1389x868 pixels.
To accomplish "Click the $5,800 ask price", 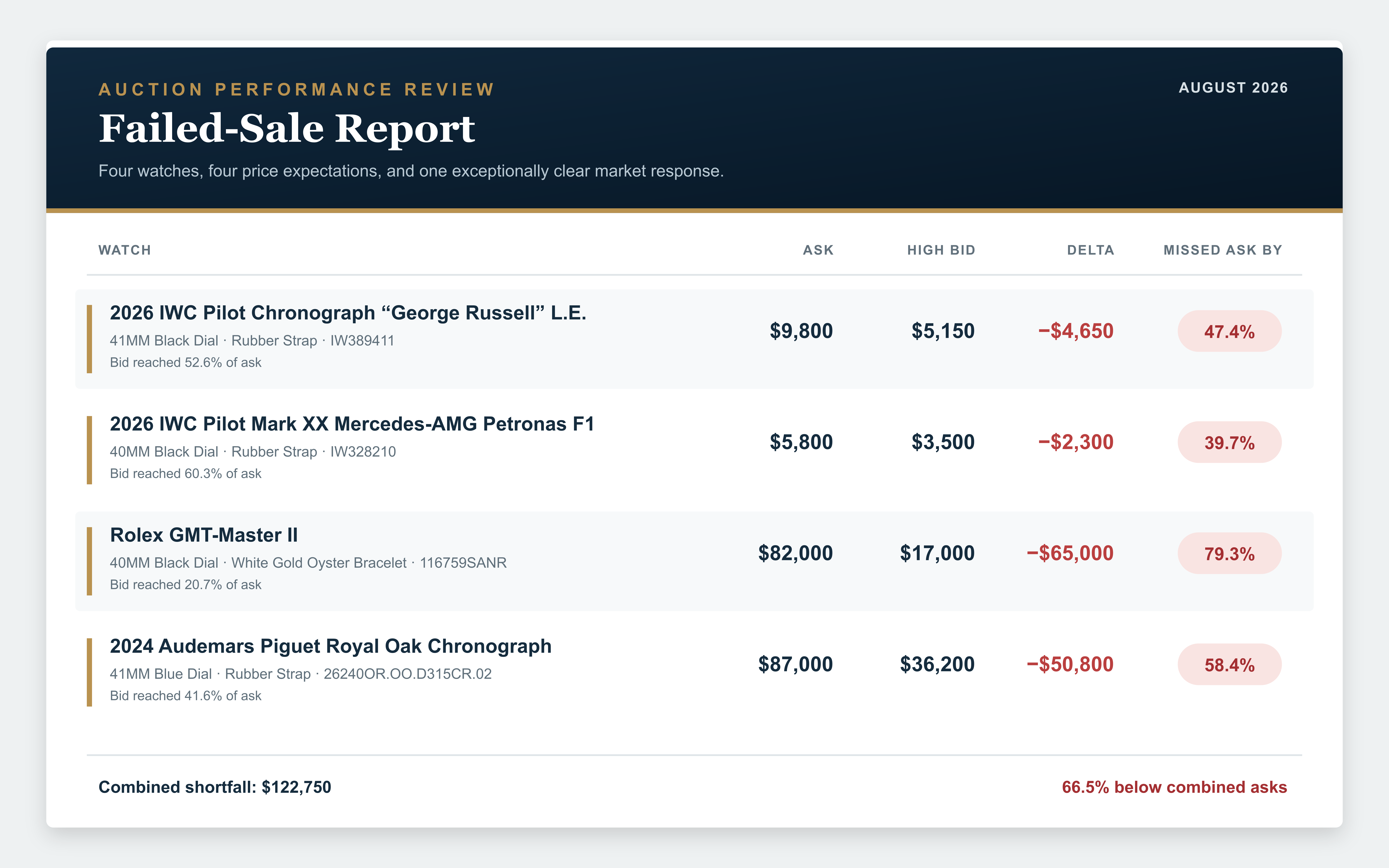I will click(x=801, y=442).
